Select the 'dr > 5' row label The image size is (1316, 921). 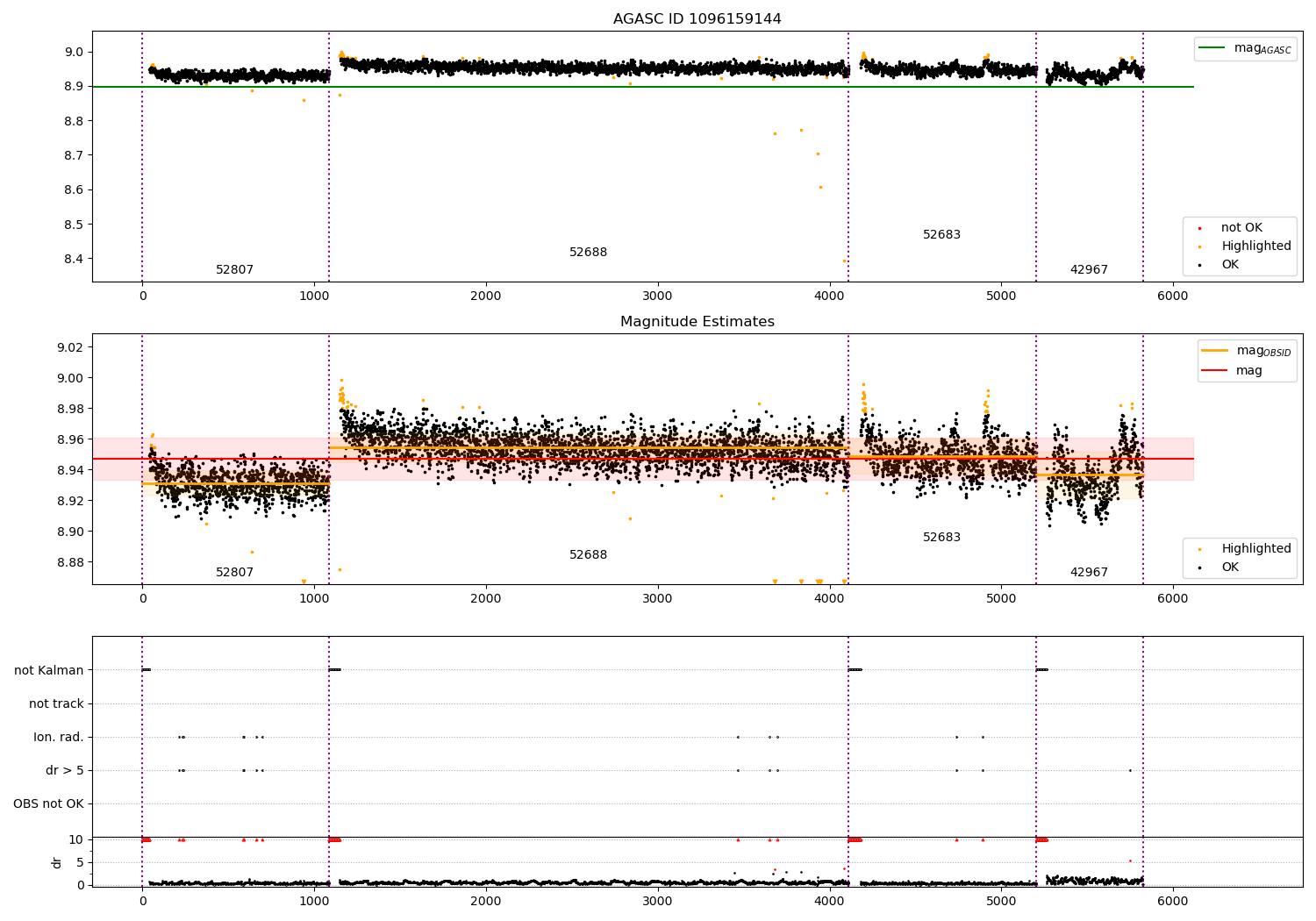[x=65, y=770]
